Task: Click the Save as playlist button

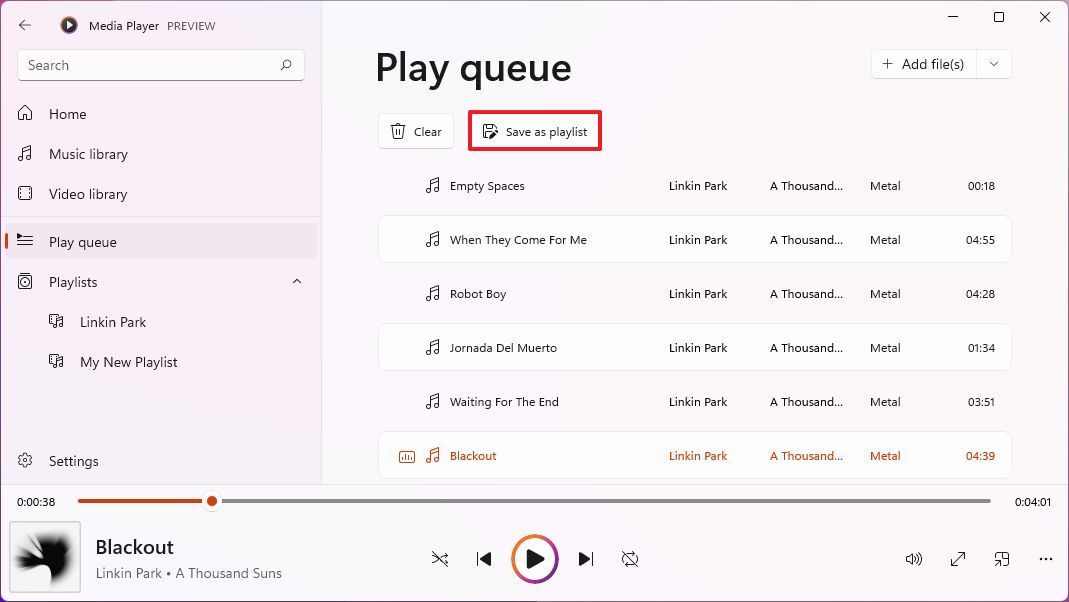Action: tap(535, 130)
